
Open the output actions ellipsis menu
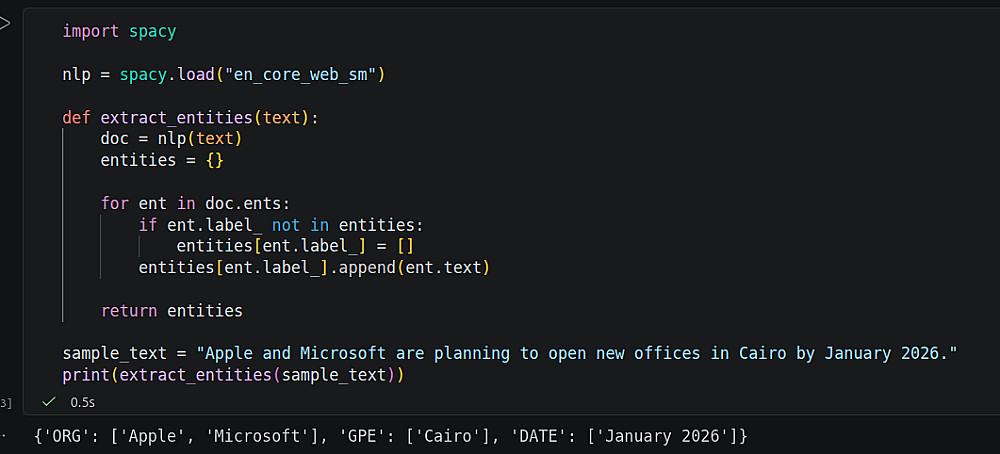pyautogui.click(x=3, y=436)
